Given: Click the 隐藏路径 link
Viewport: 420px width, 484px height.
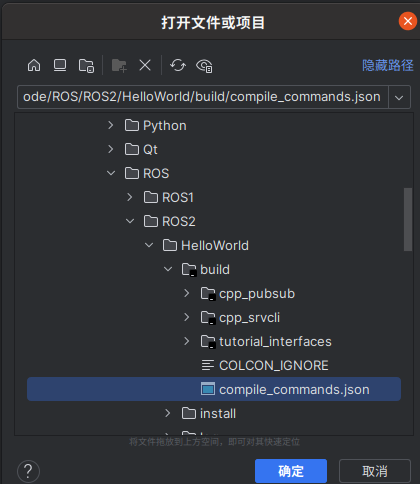Looking at the screenshot, I should pos(388,65).
